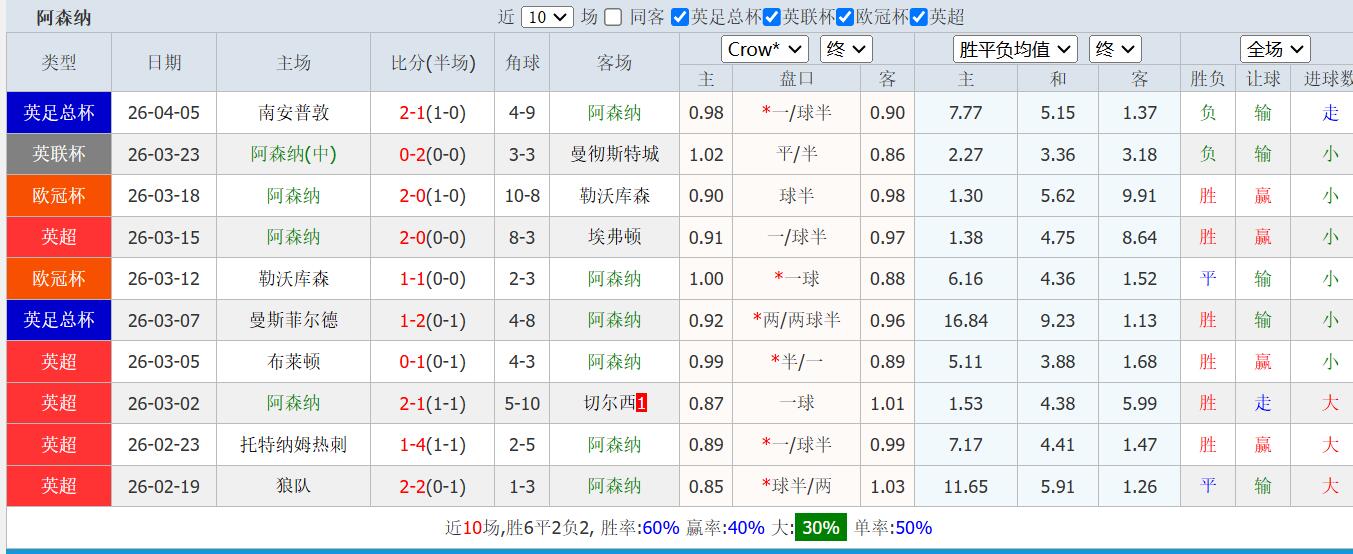
Task: Click the 阿森纳 team title
Action: 64,18
